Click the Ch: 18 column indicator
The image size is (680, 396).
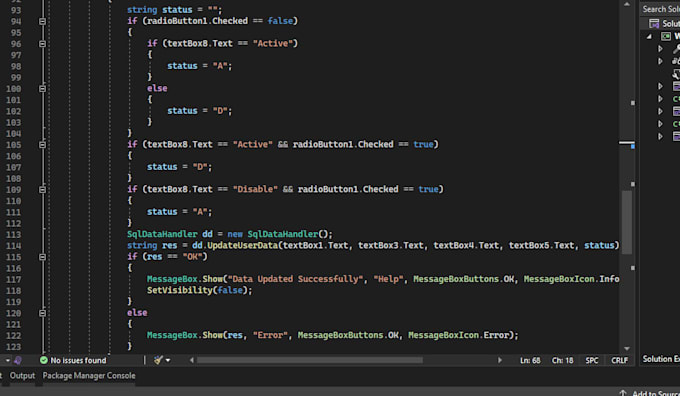coord(562,360)
